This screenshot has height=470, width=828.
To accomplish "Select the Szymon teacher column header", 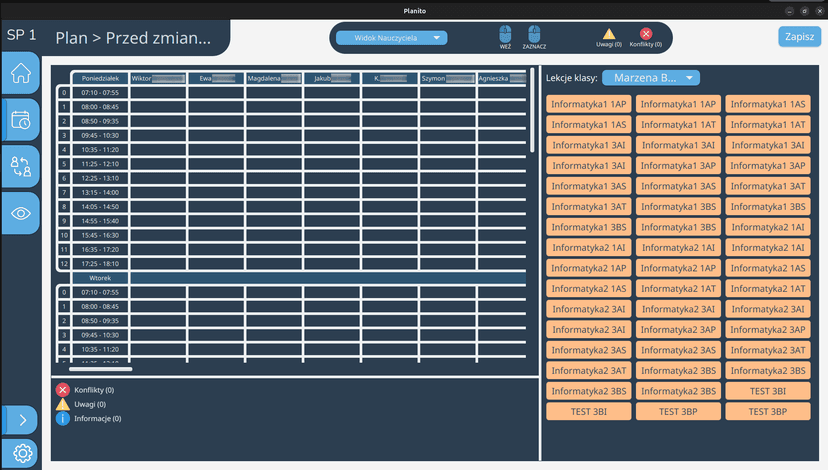I will [x=448, y=78].
